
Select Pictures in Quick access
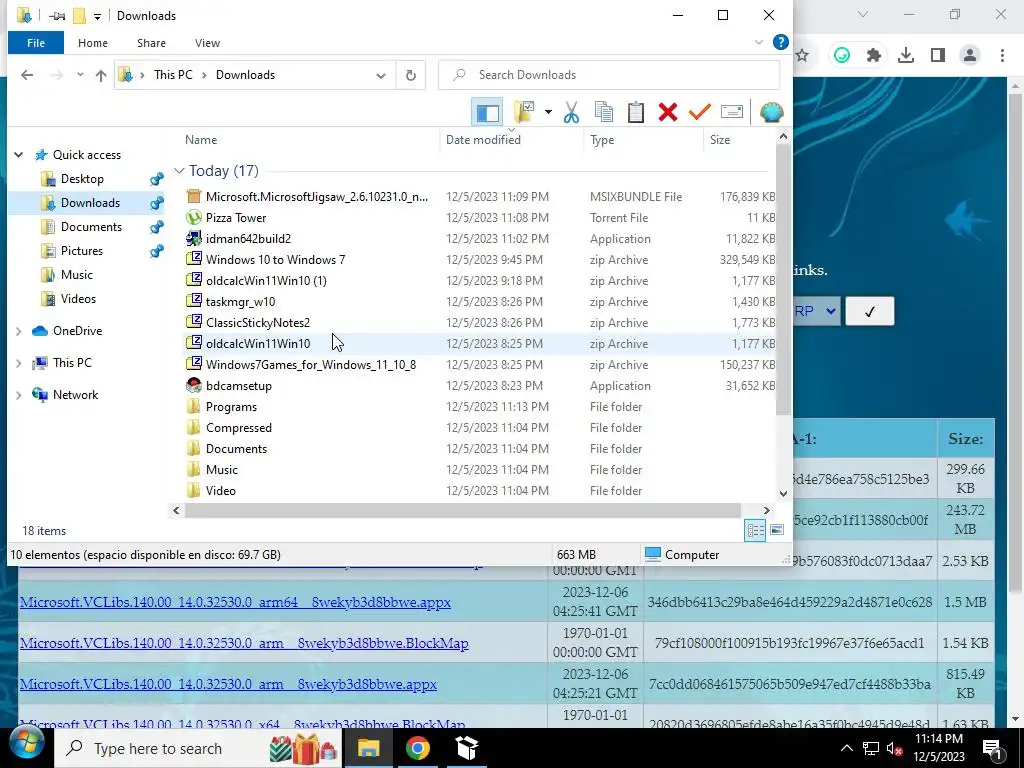(x=82, y=251)
